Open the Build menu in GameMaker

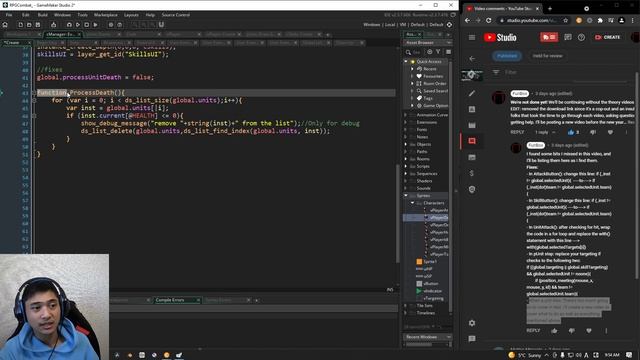tap(42, 15)
